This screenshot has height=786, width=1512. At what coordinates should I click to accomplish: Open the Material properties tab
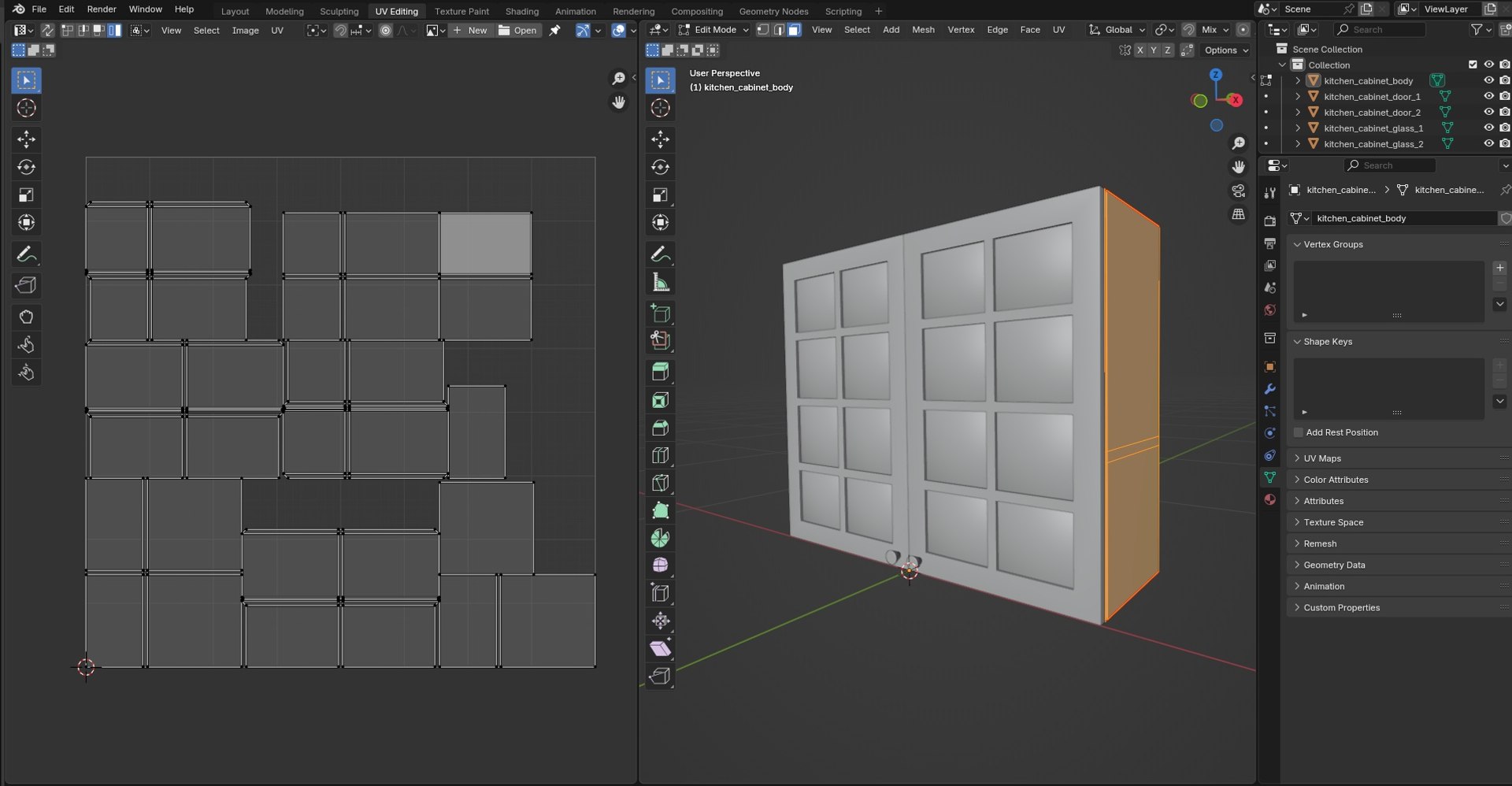click(1269, 499)
